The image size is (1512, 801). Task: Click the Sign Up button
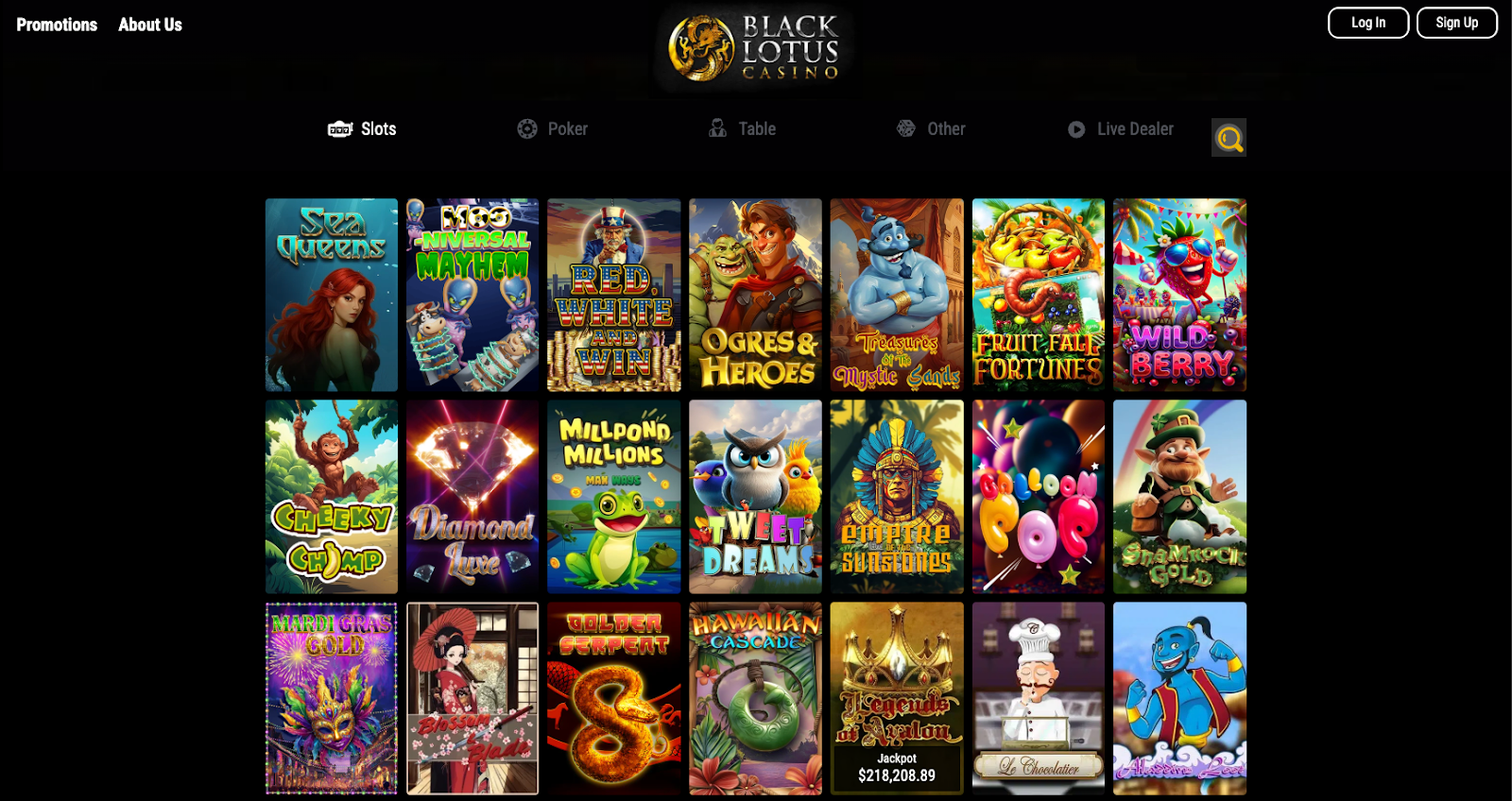(x=1456, y=23)
